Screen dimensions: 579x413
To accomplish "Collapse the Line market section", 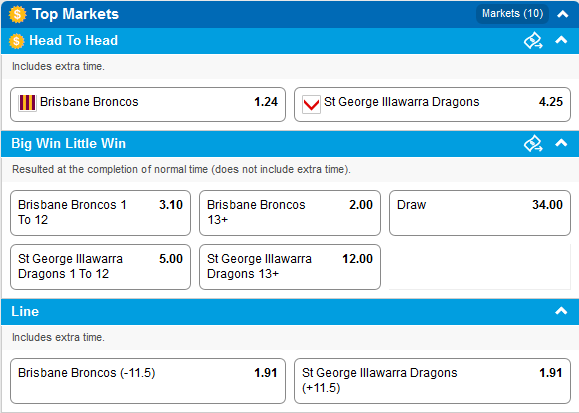I will click(x=561, y=311).
